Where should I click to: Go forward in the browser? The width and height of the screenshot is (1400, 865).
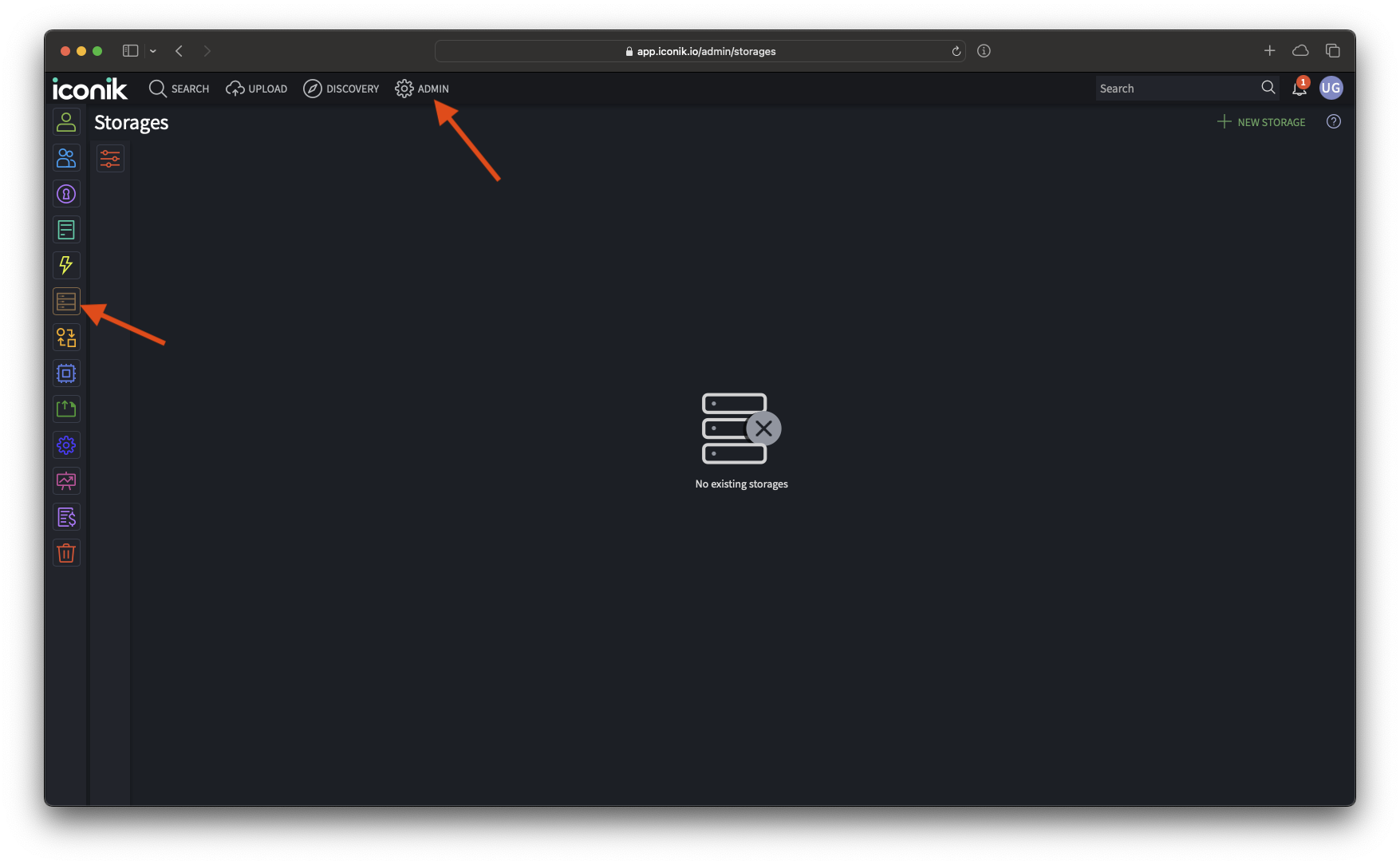pos(207,51)
